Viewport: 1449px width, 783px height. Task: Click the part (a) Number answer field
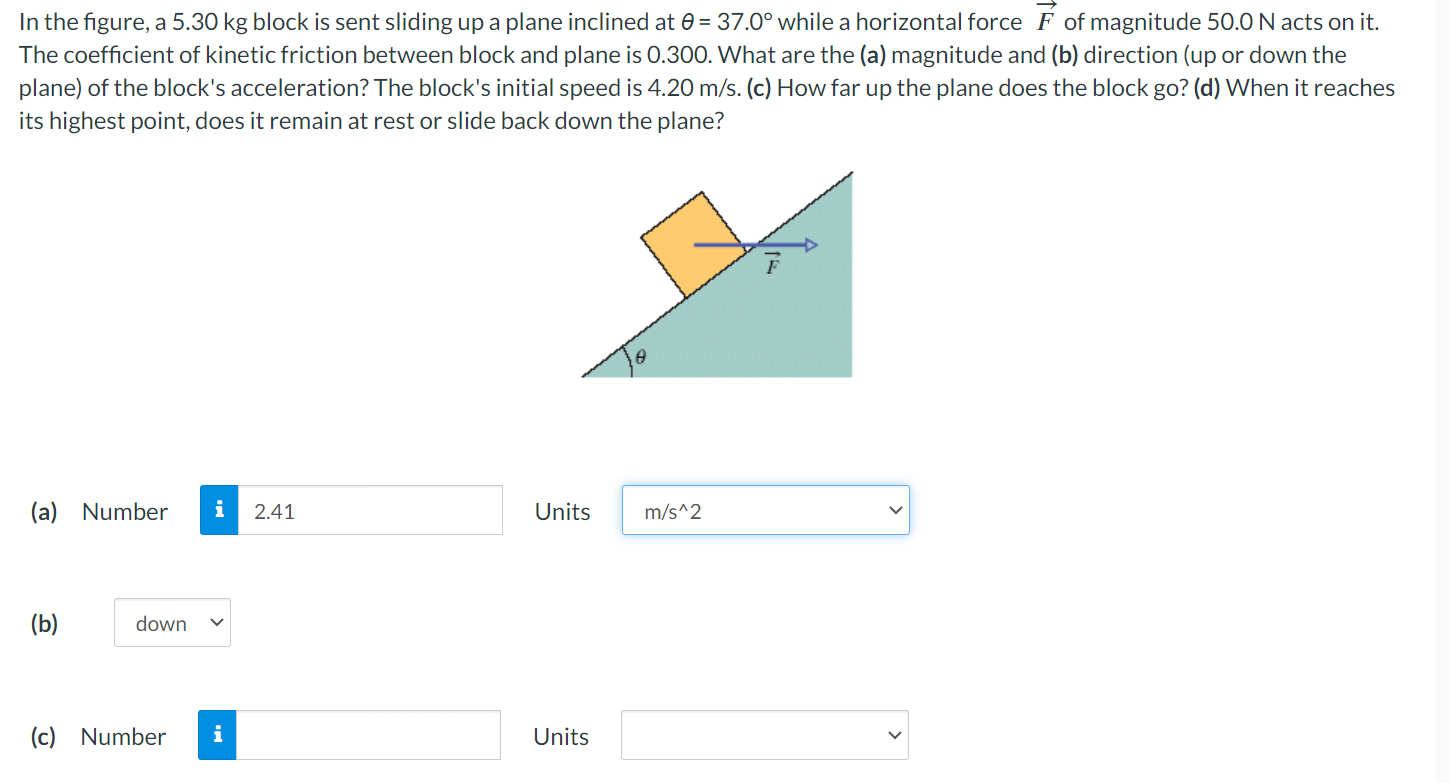pyautogui.click(x=370, y=510)
